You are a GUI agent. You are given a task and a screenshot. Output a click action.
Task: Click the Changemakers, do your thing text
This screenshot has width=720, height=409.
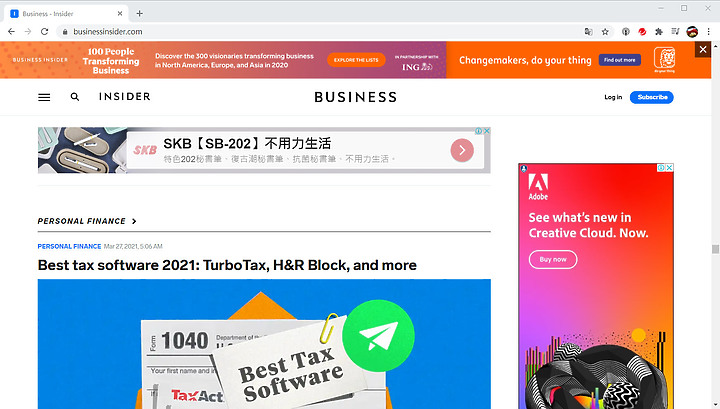[525, 60]
